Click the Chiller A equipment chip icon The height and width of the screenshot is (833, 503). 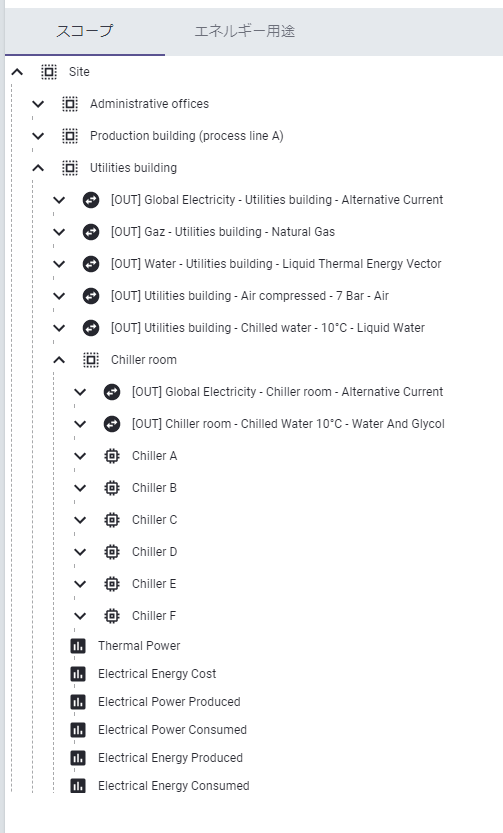point(112,456)
